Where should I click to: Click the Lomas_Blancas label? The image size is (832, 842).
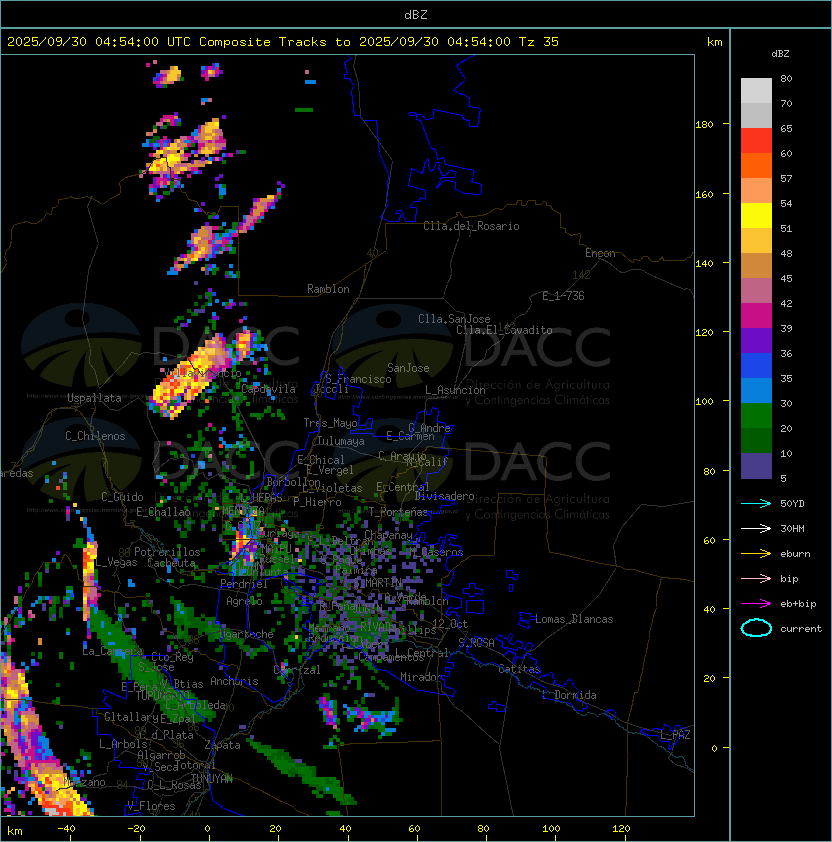[574, 619]
